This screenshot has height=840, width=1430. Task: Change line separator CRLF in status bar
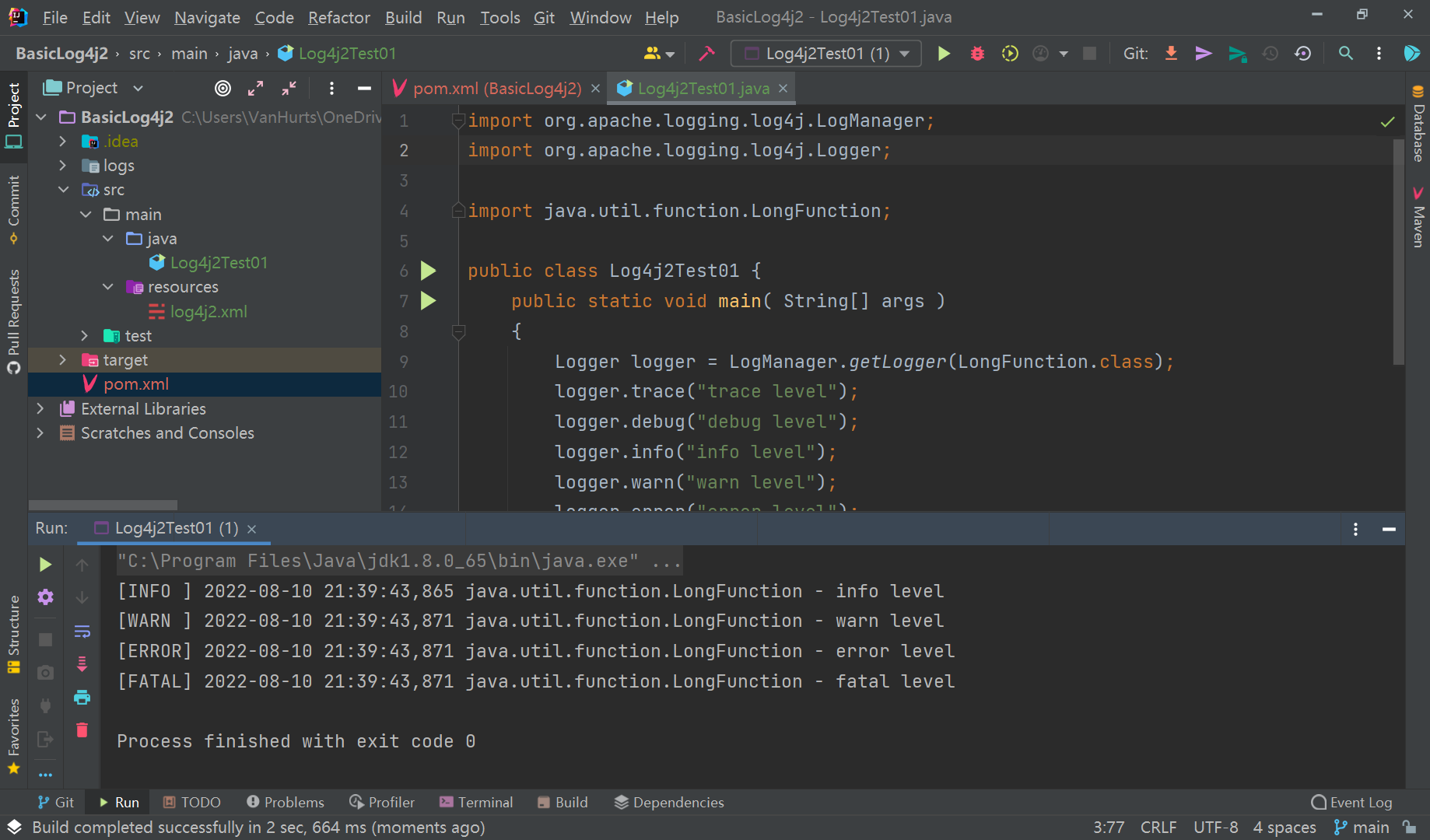pyautogui.click(x=1158, y=828)
